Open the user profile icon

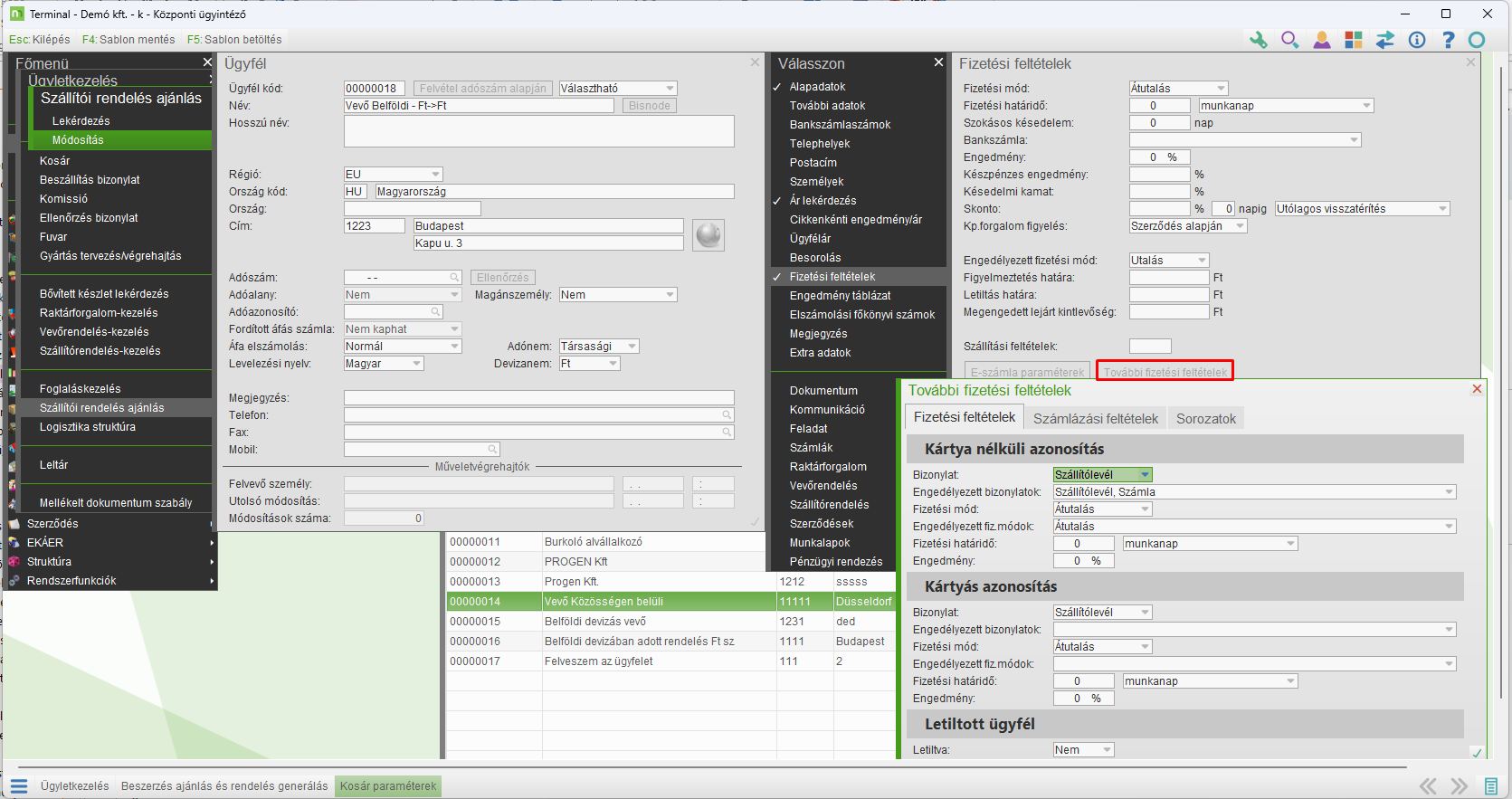[x=1322, y=40]
